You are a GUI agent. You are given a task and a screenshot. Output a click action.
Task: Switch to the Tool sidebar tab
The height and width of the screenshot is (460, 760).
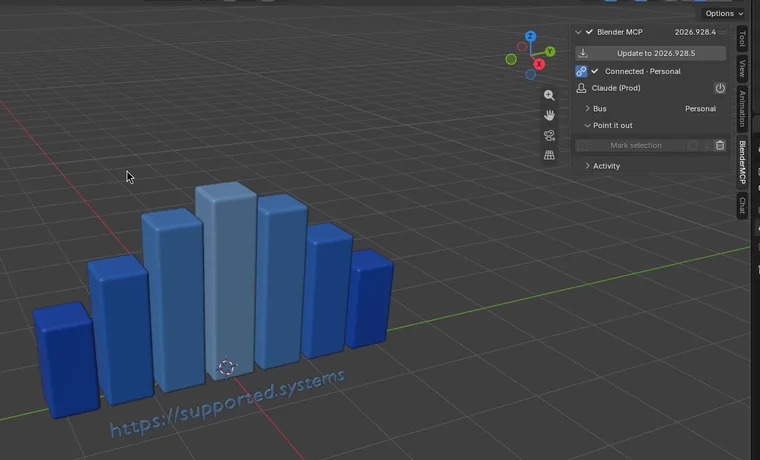pyautogui.click(x=742, y=38)
